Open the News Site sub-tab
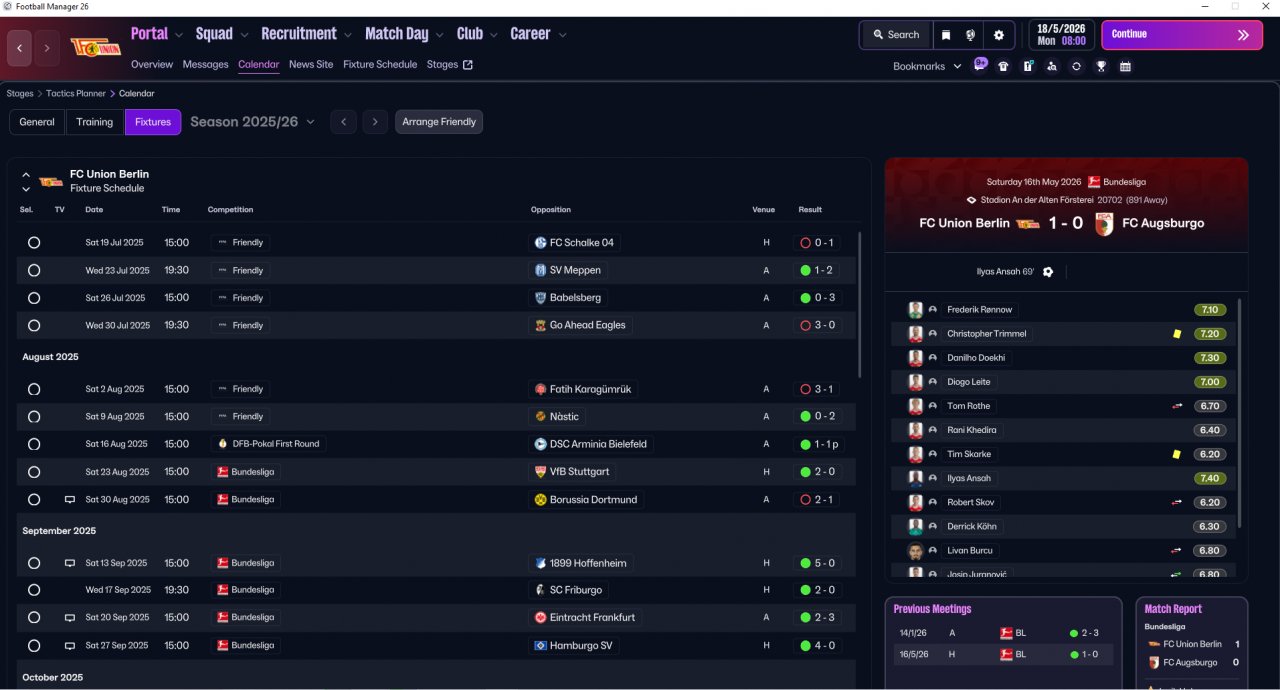Viewport: 1280px width, 690px height. point(311,64)
